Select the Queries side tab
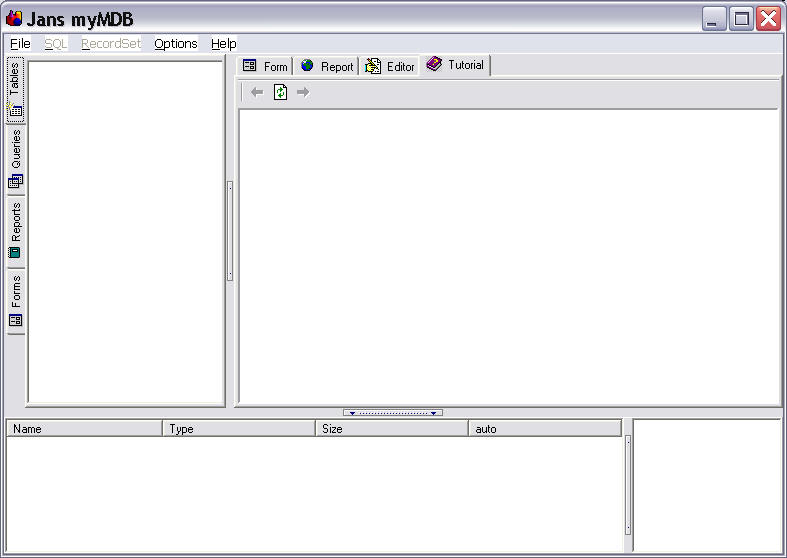The width and height of the screenshot is (787, 558). tap(16, 159)
